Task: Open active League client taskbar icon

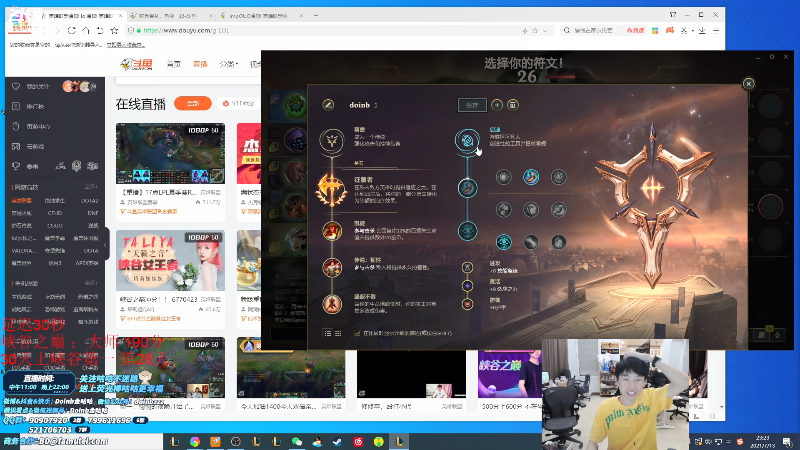Action: tap(399, 441)
